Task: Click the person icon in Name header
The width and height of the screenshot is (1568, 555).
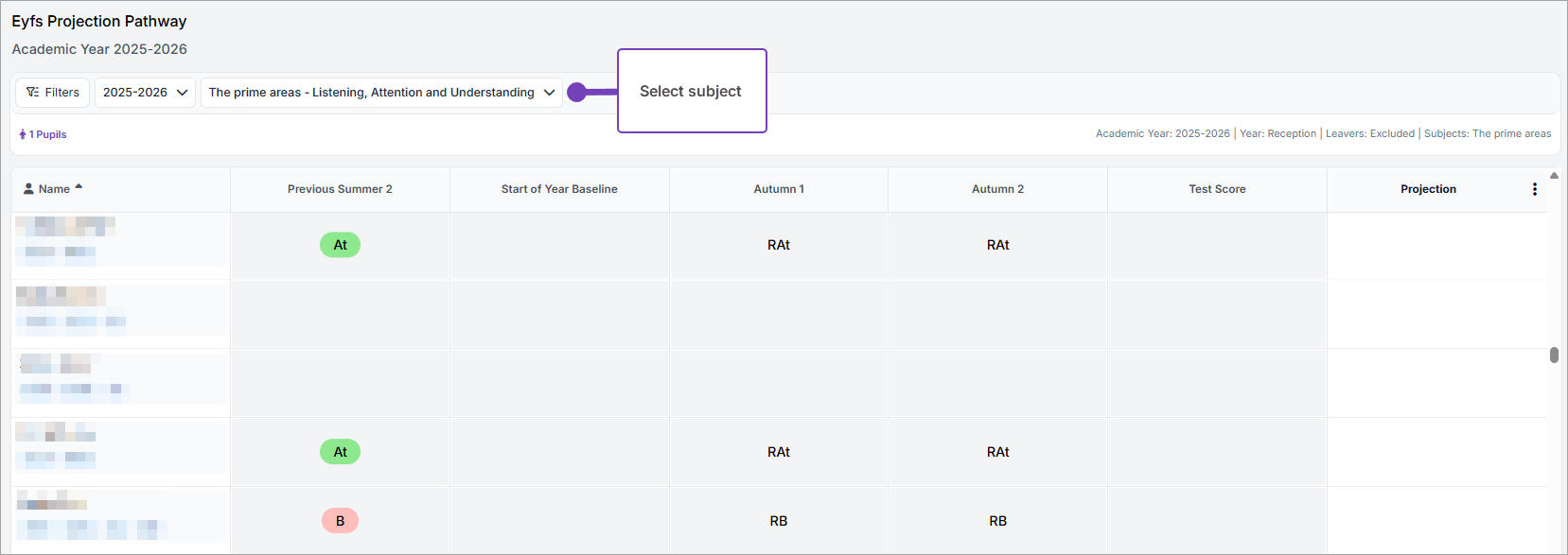Action: (x=28, y=189)
